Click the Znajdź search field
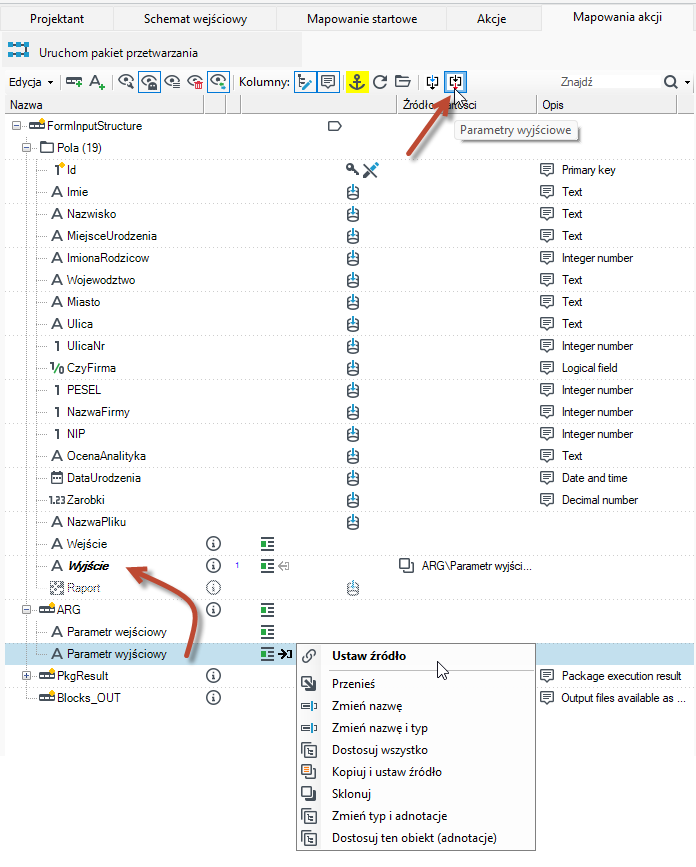The image size is (696, 867). pos(608,82)
